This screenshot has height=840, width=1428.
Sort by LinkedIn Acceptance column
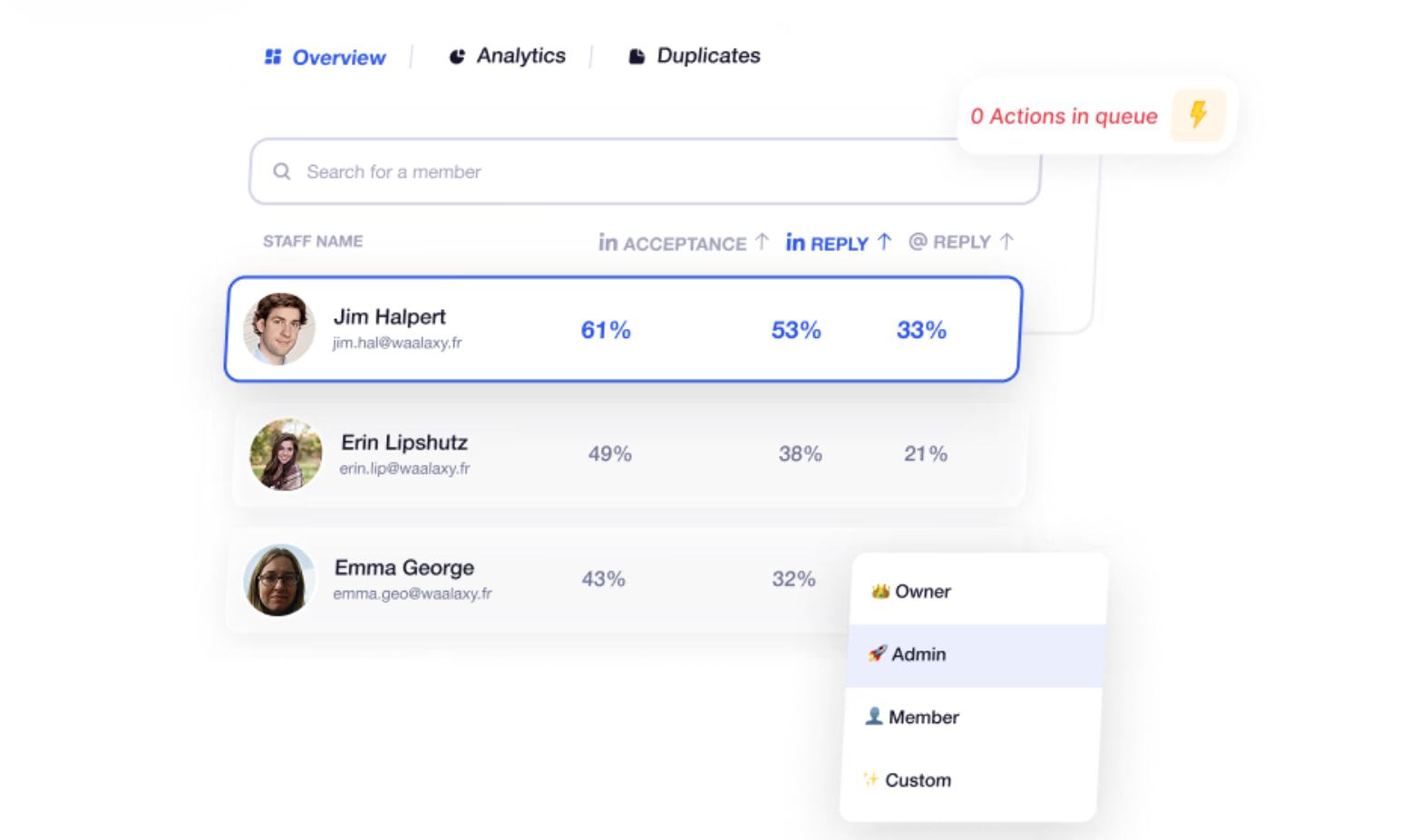684,243
